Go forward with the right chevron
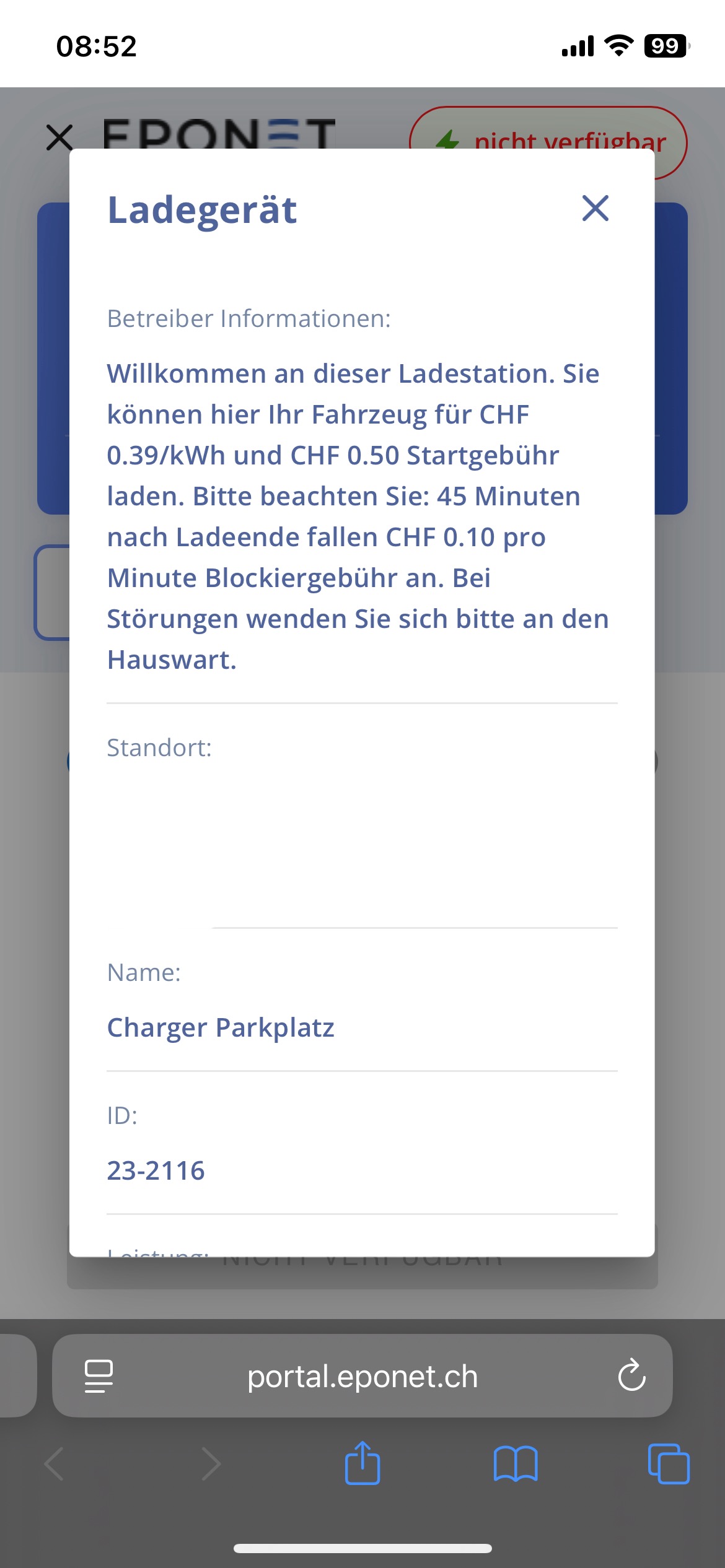 pyautogui.click(x=211, y=1464)
